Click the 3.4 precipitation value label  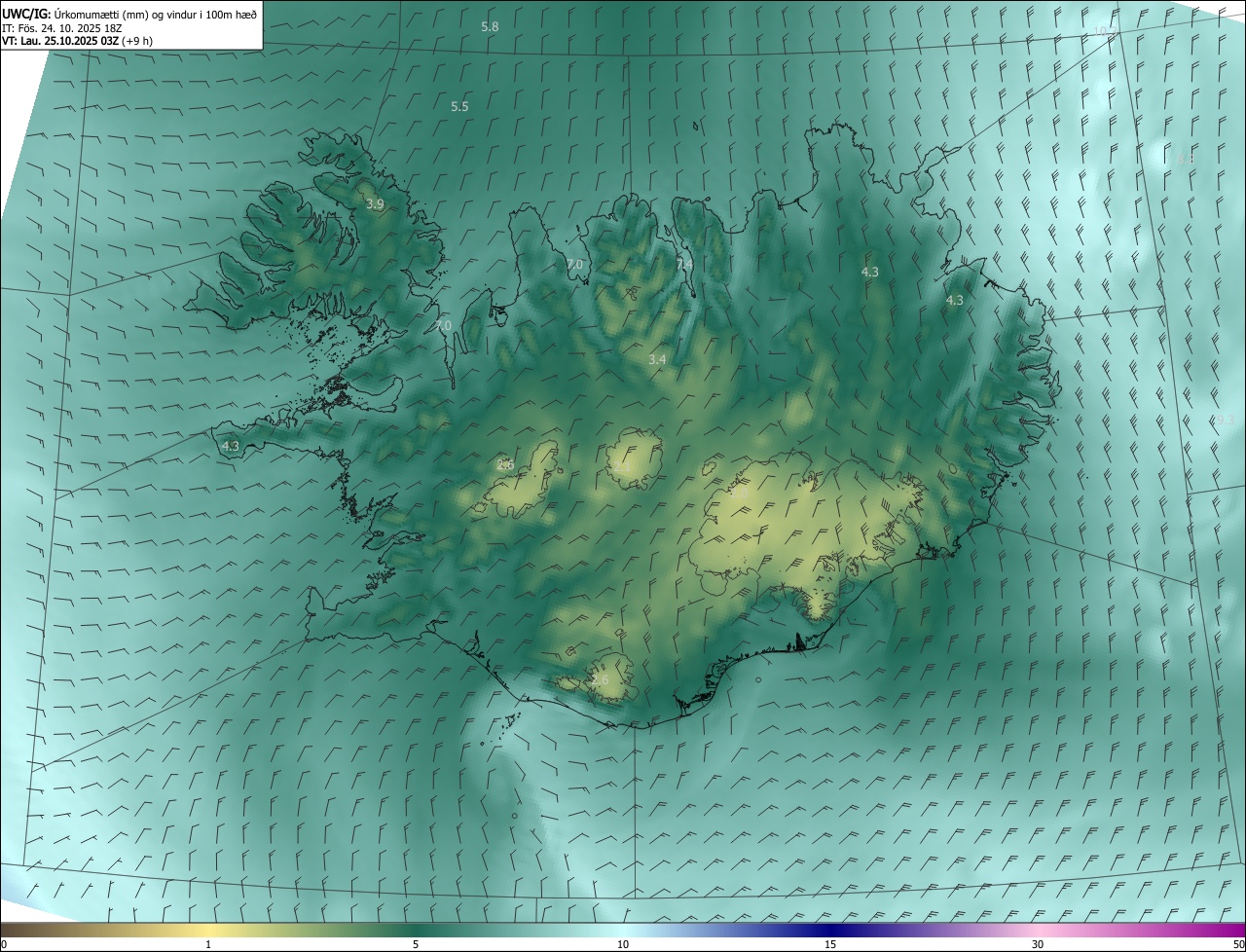pos(657,360)
